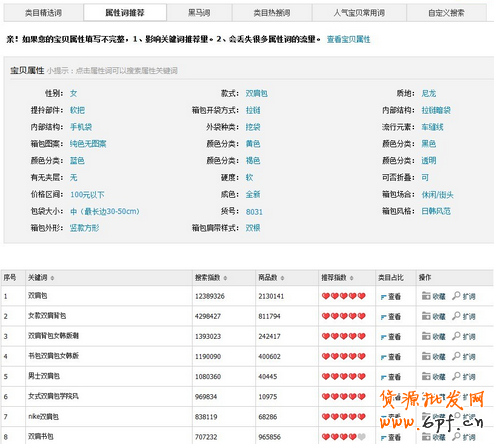Click the 透明 color attribute

[x=429, y=161]
